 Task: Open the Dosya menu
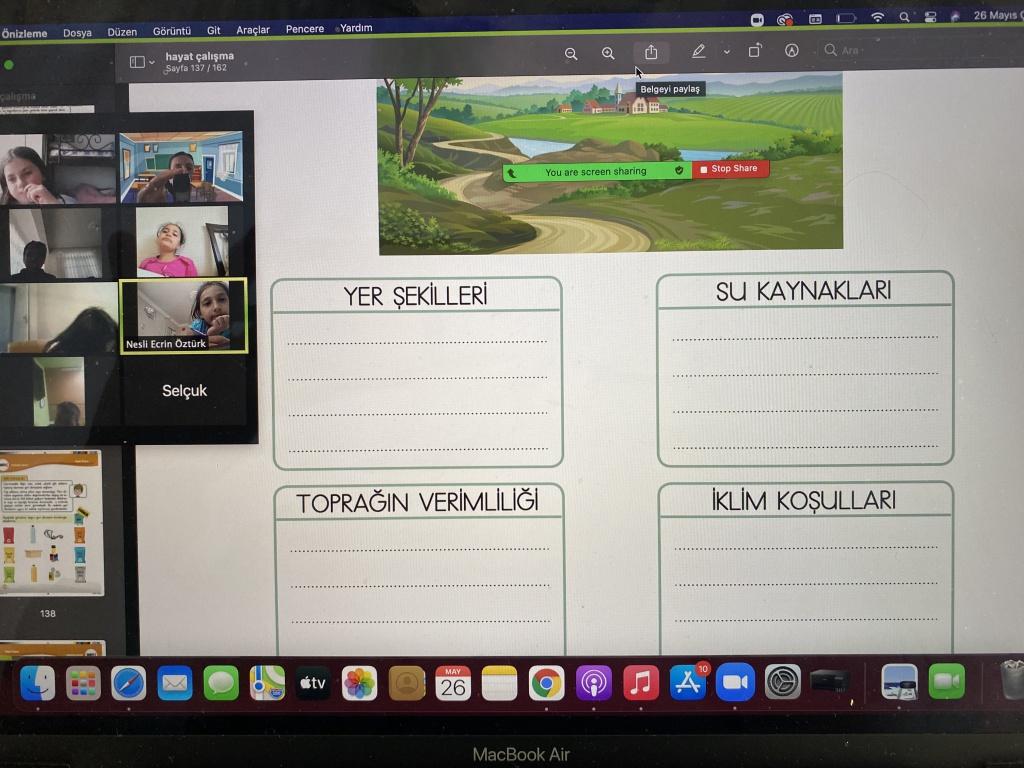(x=77, y=32)
